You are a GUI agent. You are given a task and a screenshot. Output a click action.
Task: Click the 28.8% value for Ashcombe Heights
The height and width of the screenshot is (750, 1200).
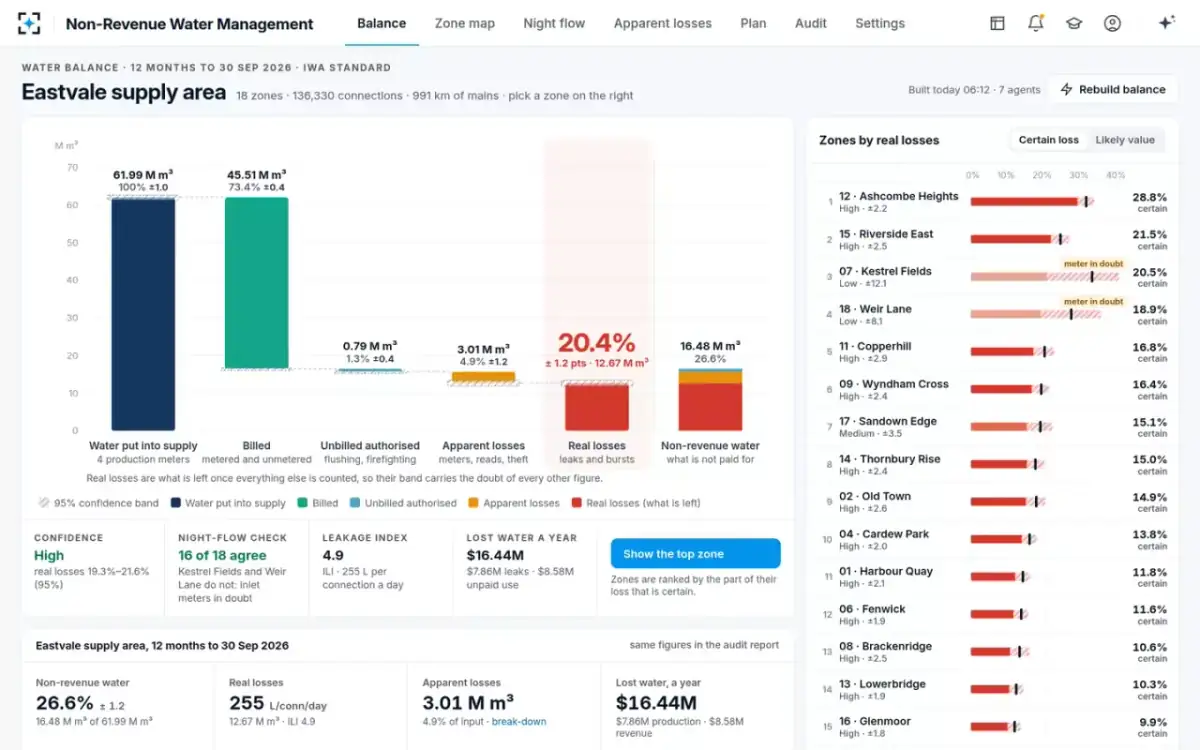point(1149,197)
